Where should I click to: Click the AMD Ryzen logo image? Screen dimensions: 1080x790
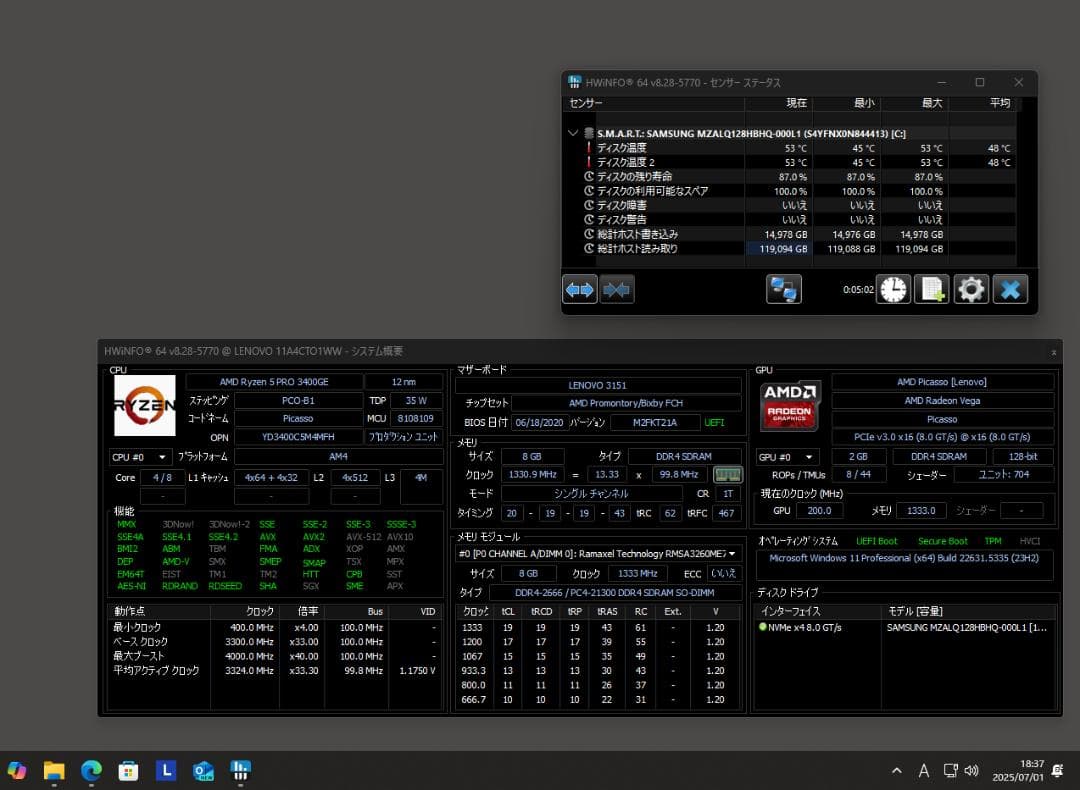[144, 405]
